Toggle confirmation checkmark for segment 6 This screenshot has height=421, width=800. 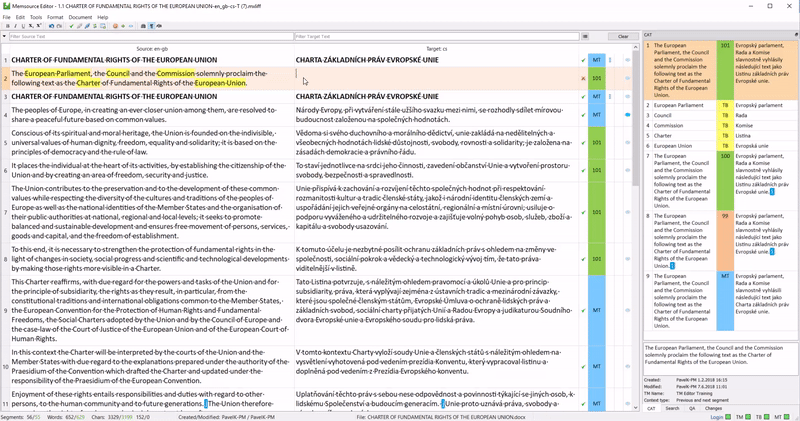coord(583,170)
